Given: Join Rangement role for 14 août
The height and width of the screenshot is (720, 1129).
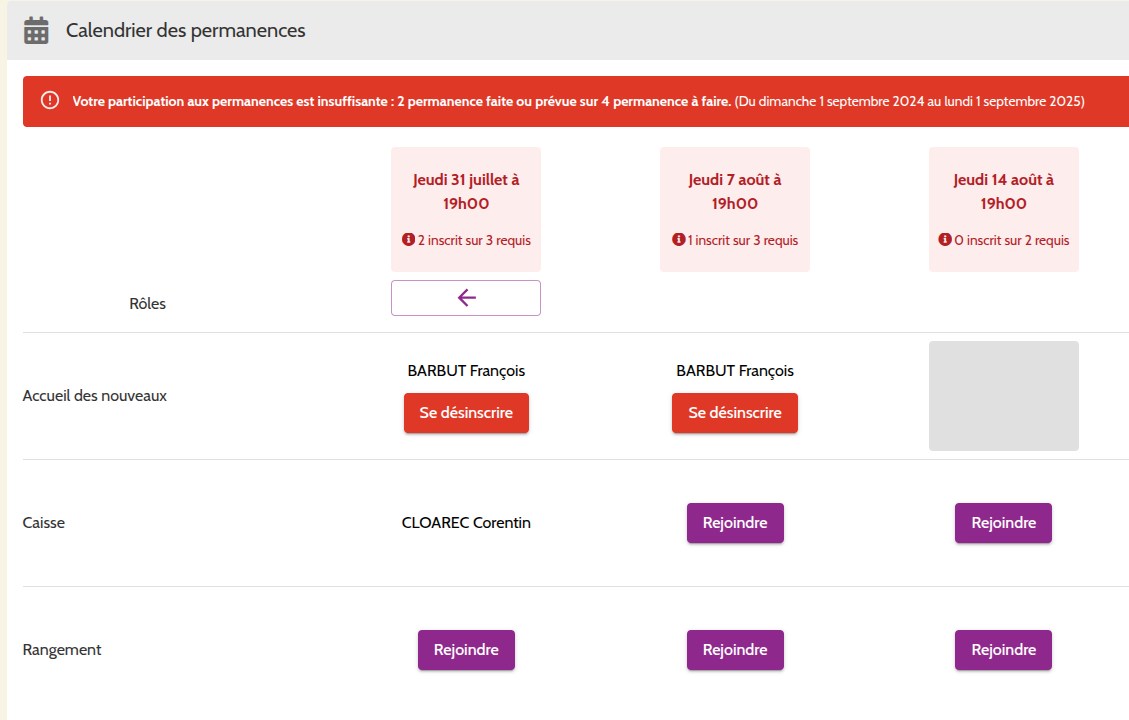Looking at the screenshot, I should pyautogui.click(x=1003, y=650).
